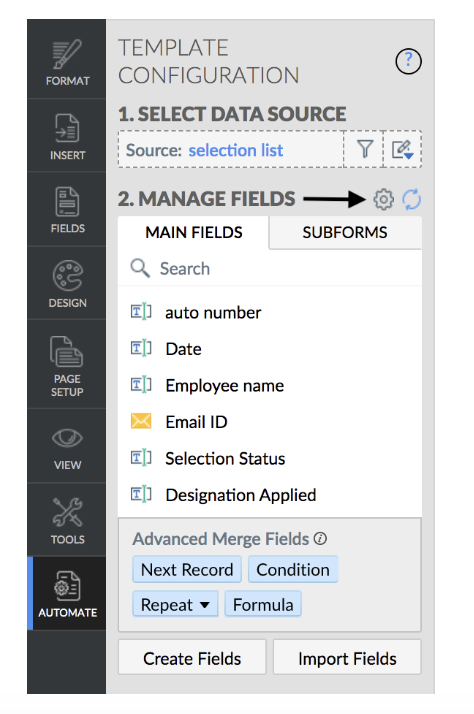Open the edit data source dropdown icon

[403, 149]
